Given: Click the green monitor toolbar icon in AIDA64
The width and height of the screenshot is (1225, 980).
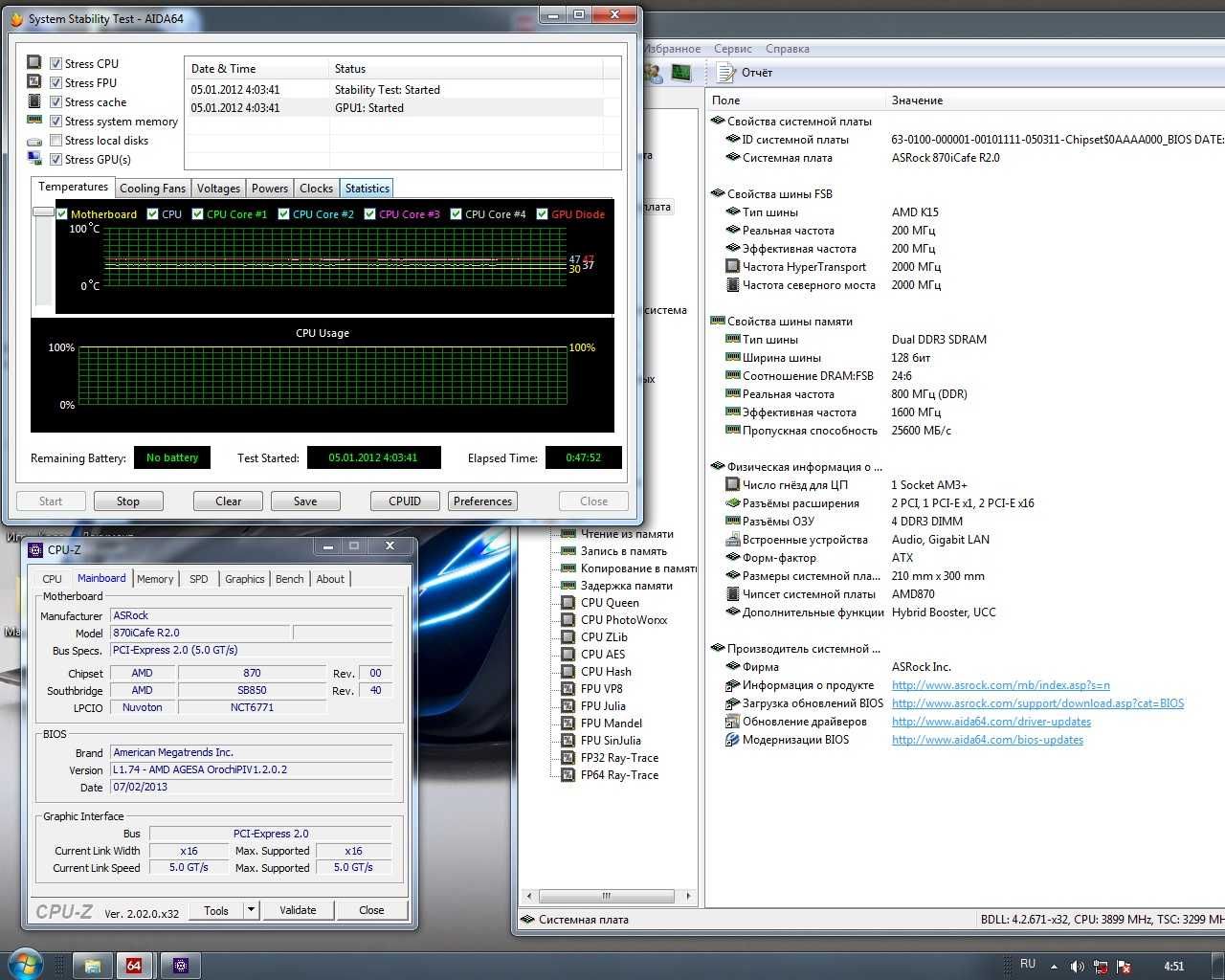Looking at the screenshot, I should [x=681, y=73].
